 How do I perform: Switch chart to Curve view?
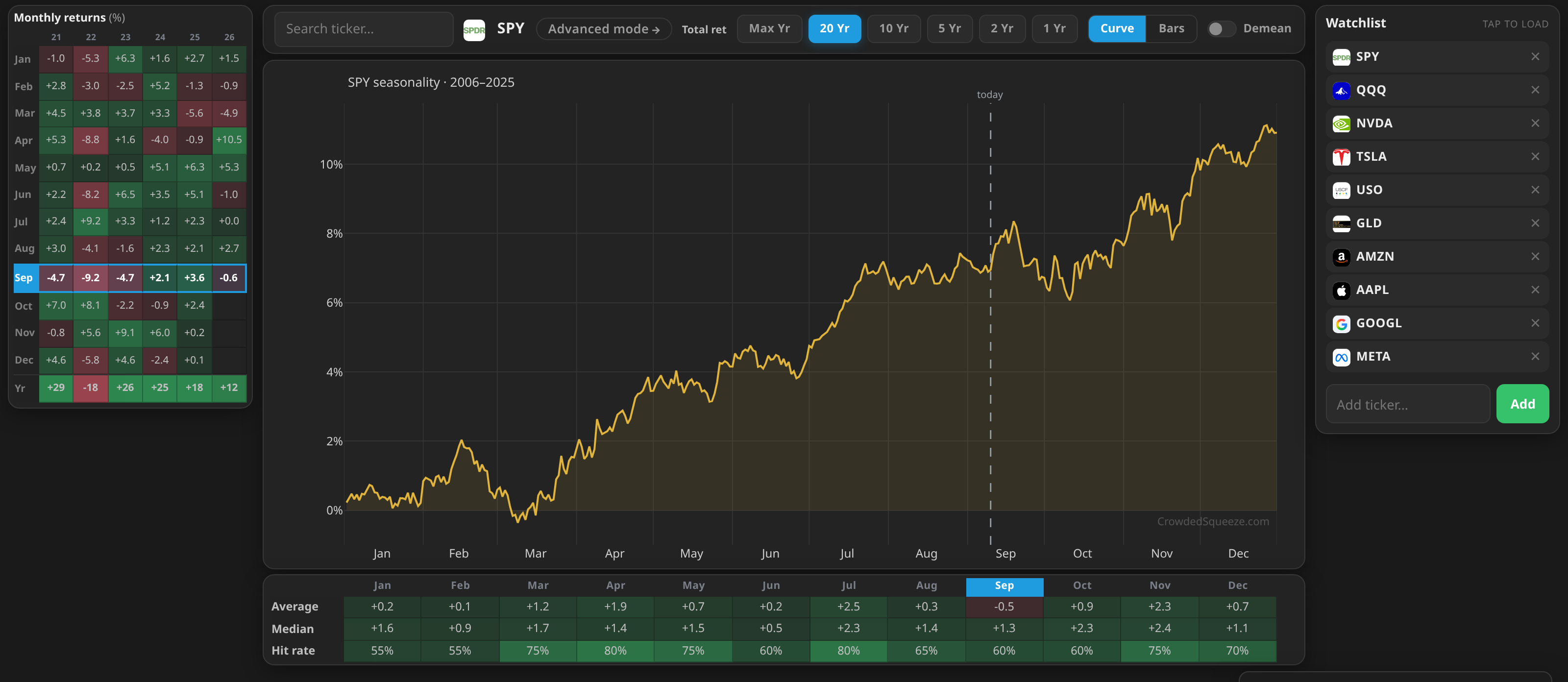[1116, 28]
